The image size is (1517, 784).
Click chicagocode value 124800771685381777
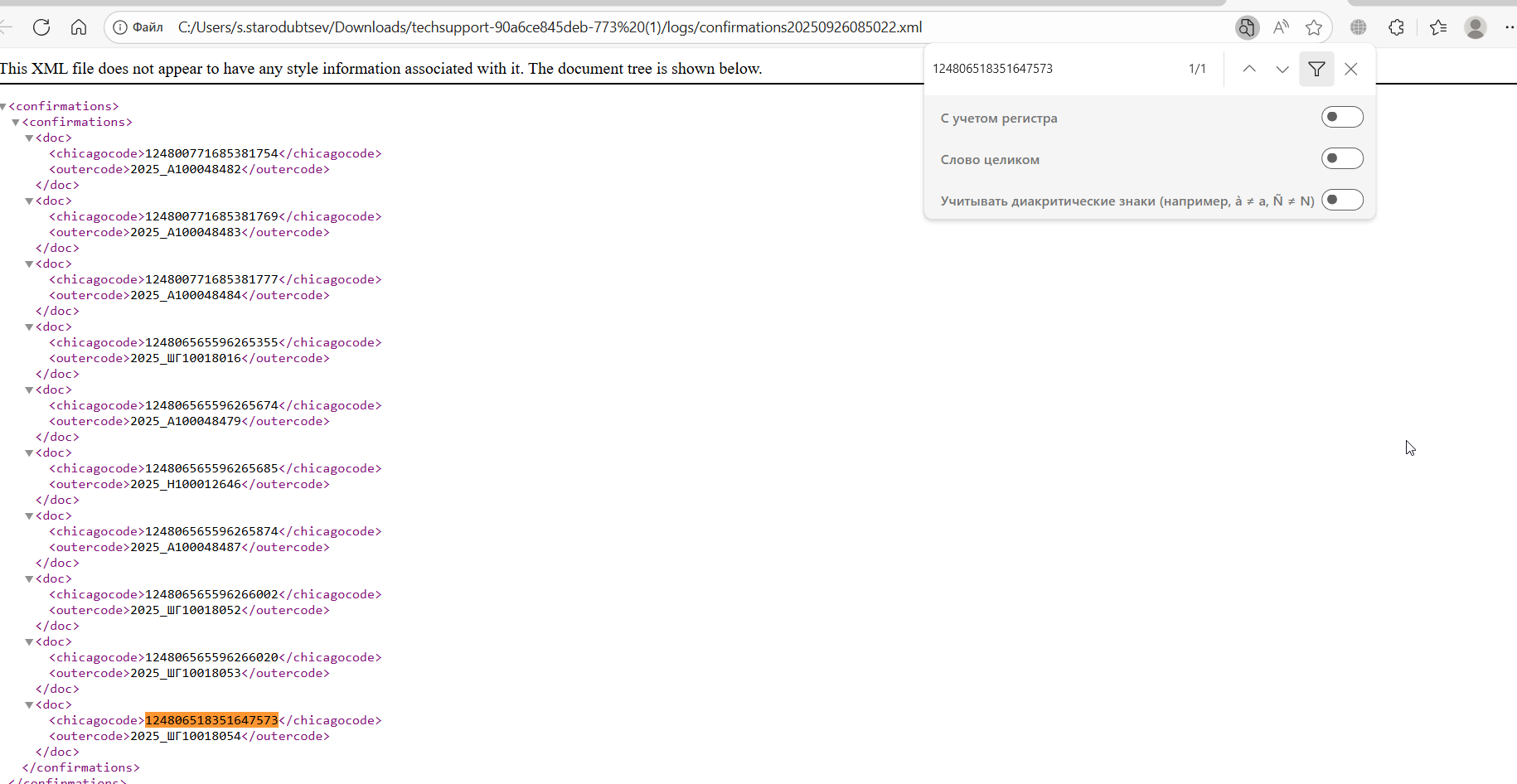(x=211, y=279)
